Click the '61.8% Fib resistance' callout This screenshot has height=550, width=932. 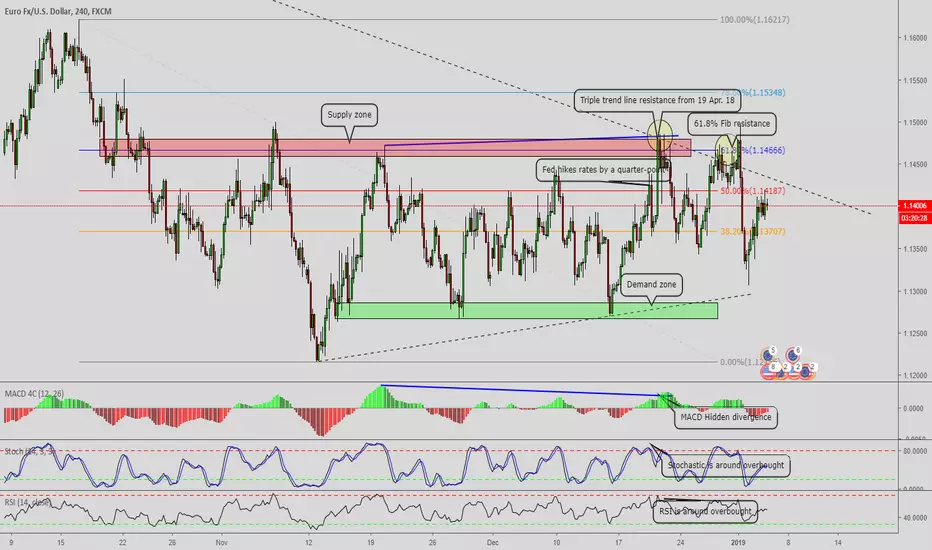(732, 123)
